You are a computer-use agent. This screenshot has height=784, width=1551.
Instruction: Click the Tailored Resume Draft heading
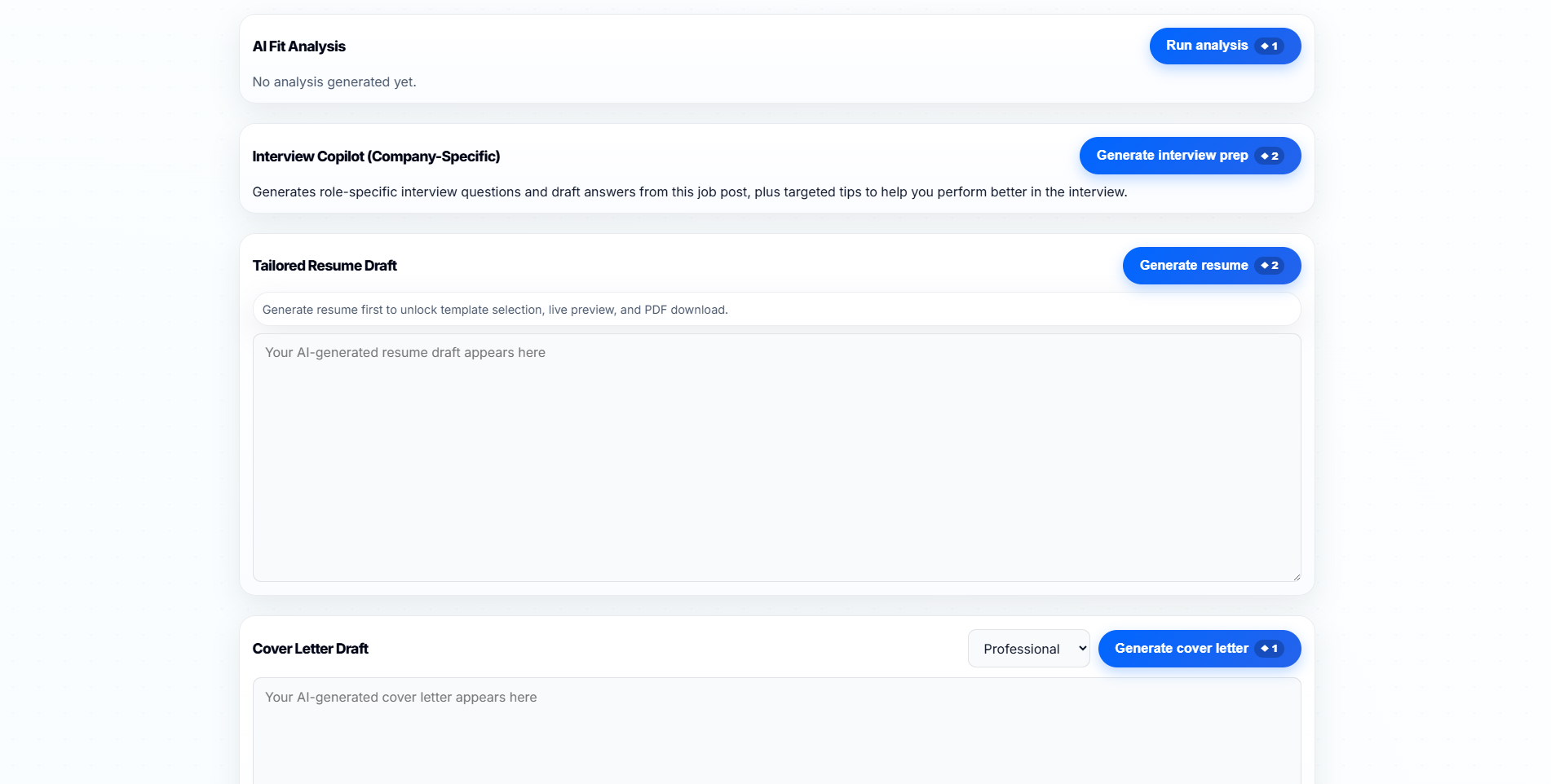click(x=325, y=266)
